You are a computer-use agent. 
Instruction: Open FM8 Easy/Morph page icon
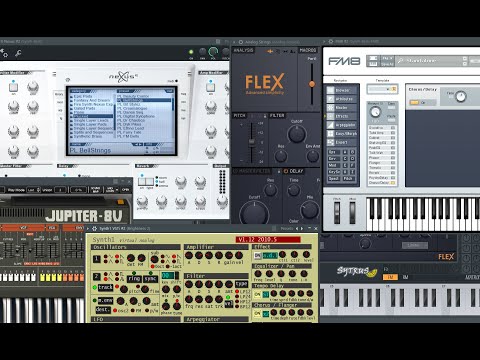point(330,133)
